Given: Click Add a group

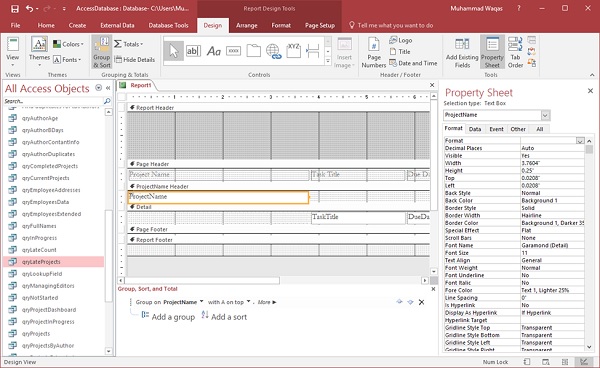Looking at the screenshot, I should [168, 317].
